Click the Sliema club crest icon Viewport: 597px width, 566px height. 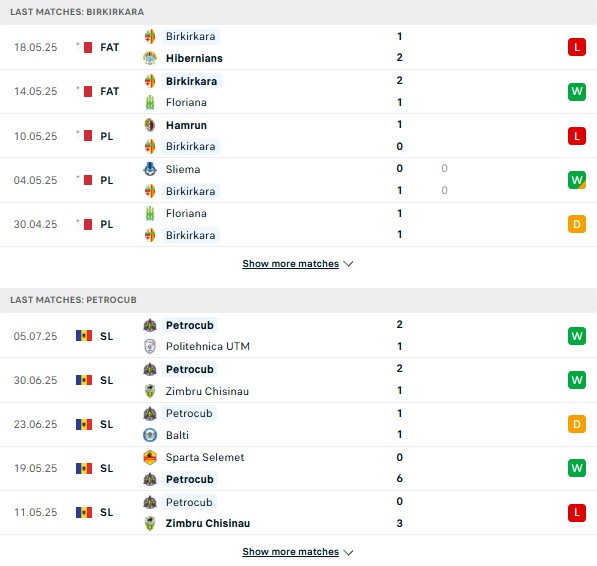click(150, 169)
